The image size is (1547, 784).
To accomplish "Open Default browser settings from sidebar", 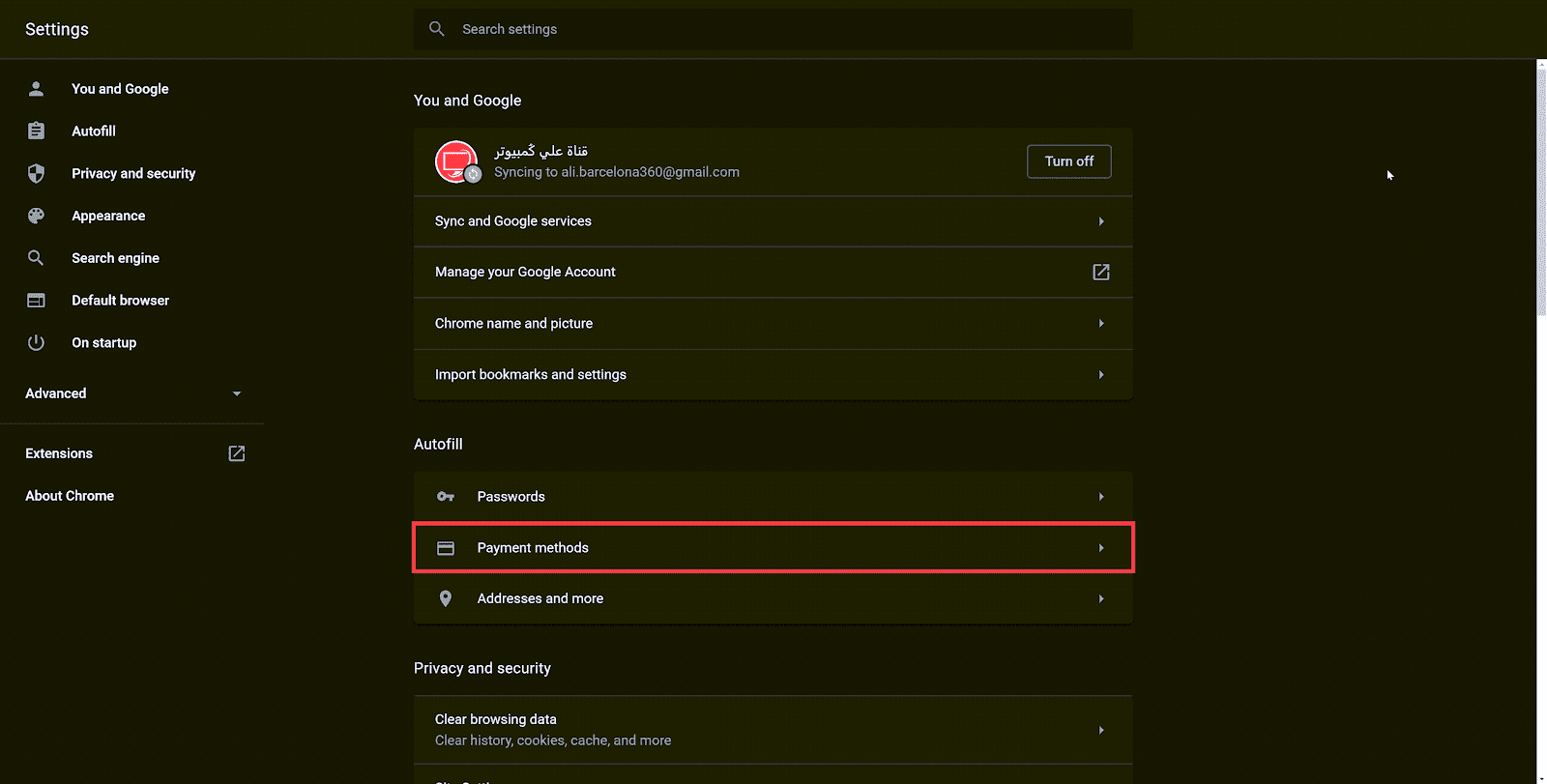I will 120,301.
